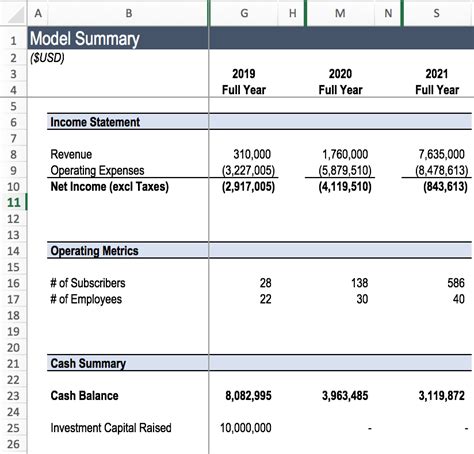Click the Cash Balance label
Viewport: 474px width, 454px height.
[x=84, y=396]
